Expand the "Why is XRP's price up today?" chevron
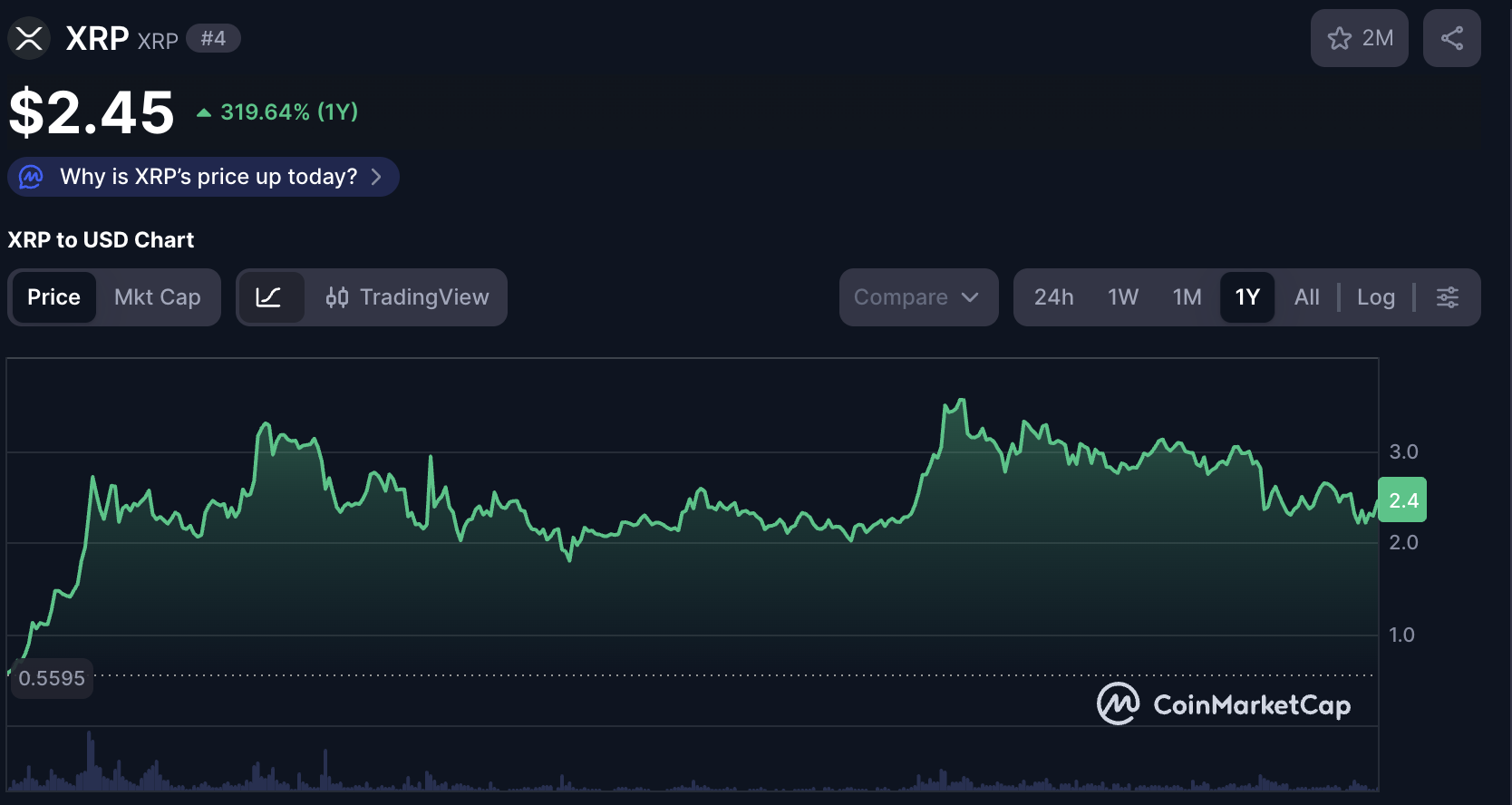1512x805 pixels. 376,177
